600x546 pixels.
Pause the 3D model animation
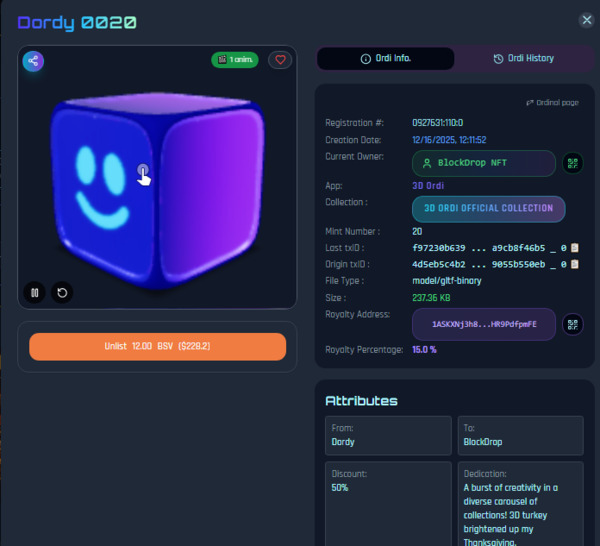coord(34,293)
